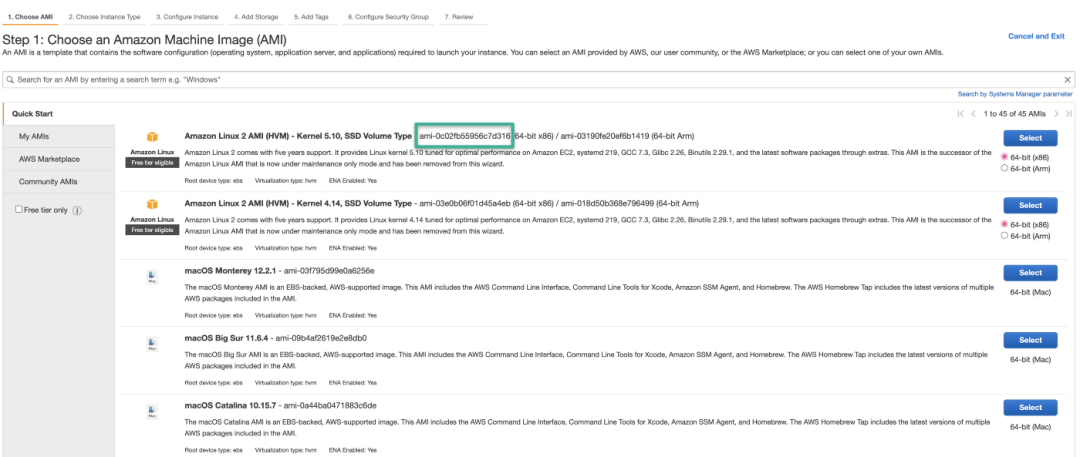Click Amazon Linux logo for Kernel 4.14 AMI

tap(152, 205)
